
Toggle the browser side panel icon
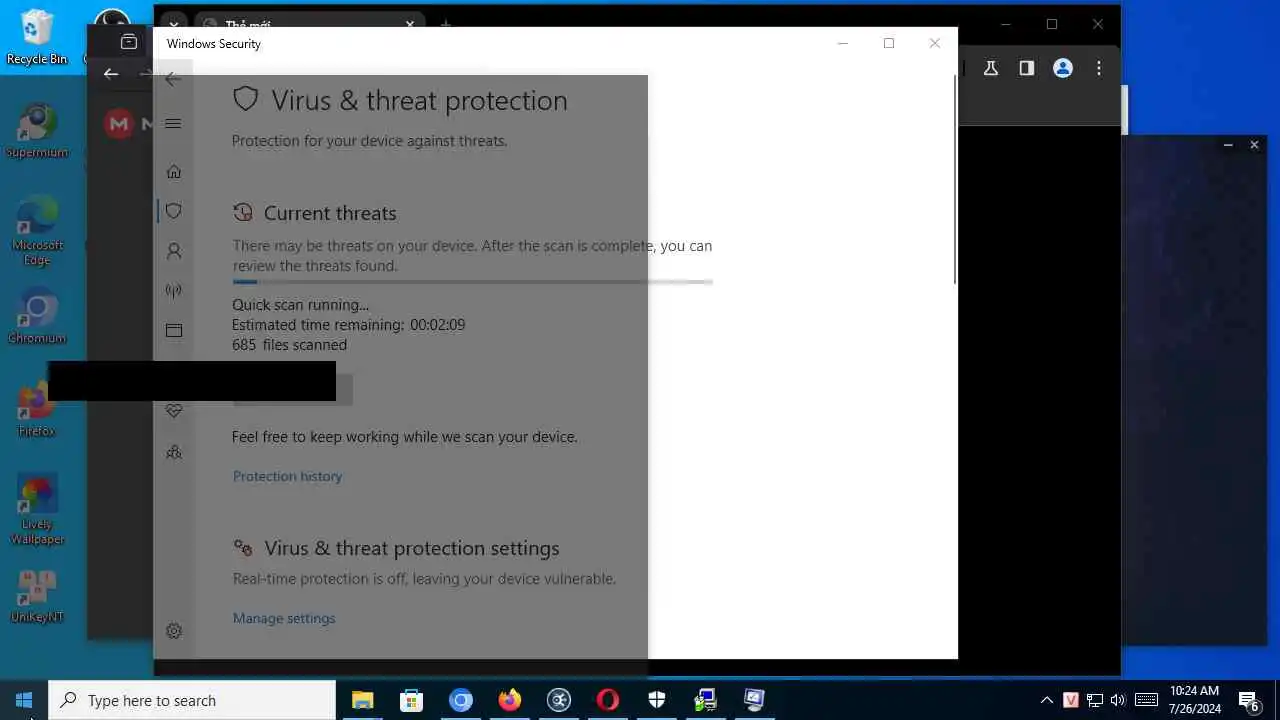coord(1026,68)
